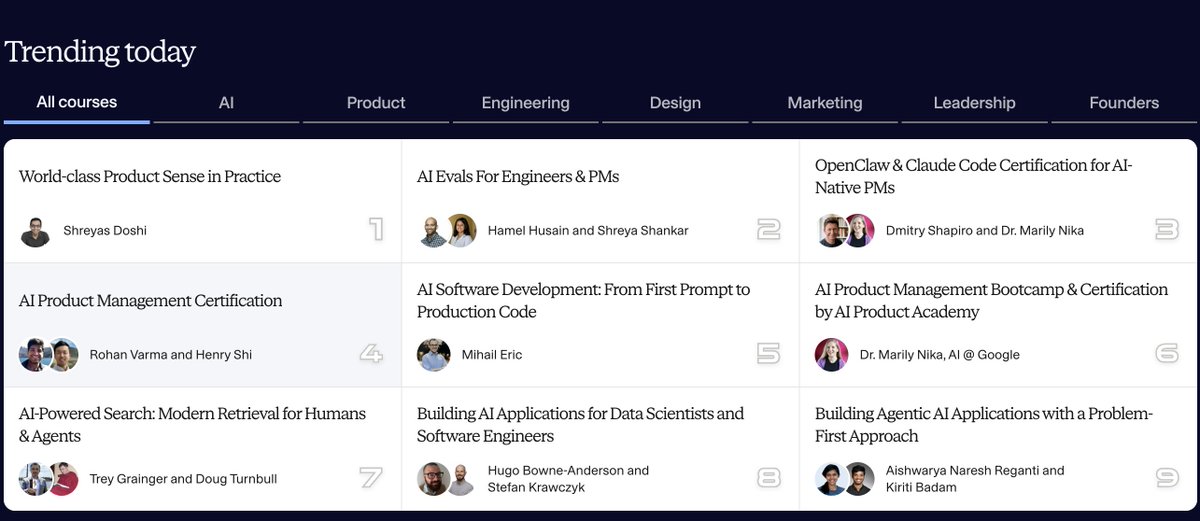
Task: Open OpenClaw & Claude Code Certification course
Action: tap(974, 176)
